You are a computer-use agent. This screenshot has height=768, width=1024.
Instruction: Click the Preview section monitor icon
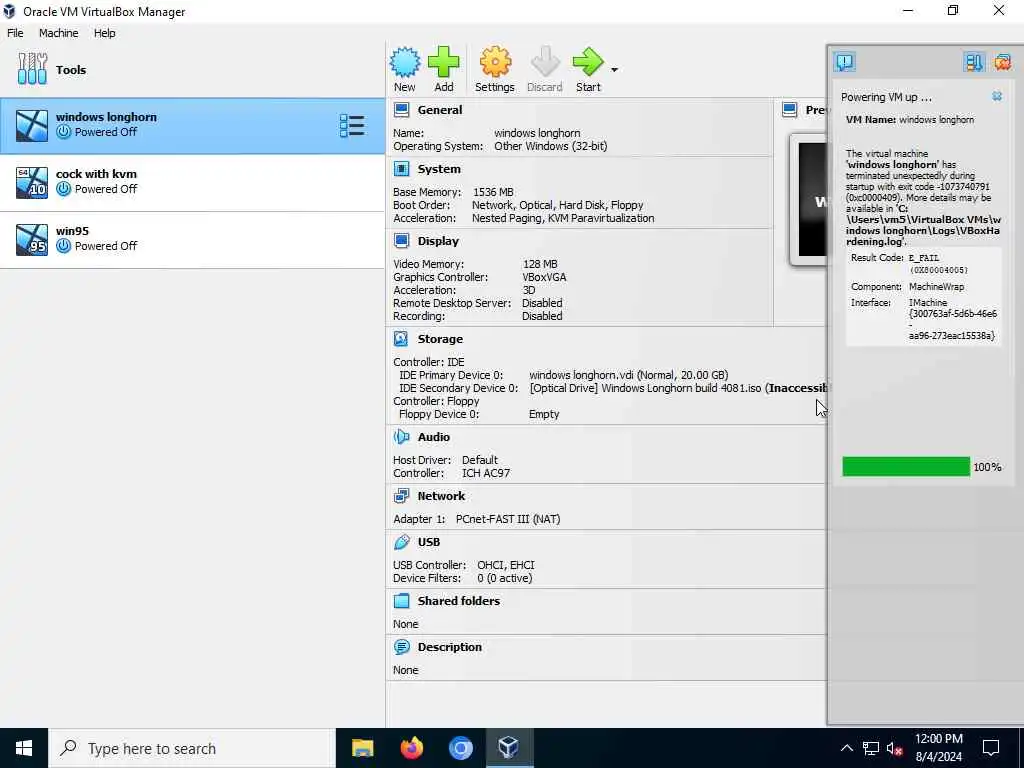coord(790,110)
